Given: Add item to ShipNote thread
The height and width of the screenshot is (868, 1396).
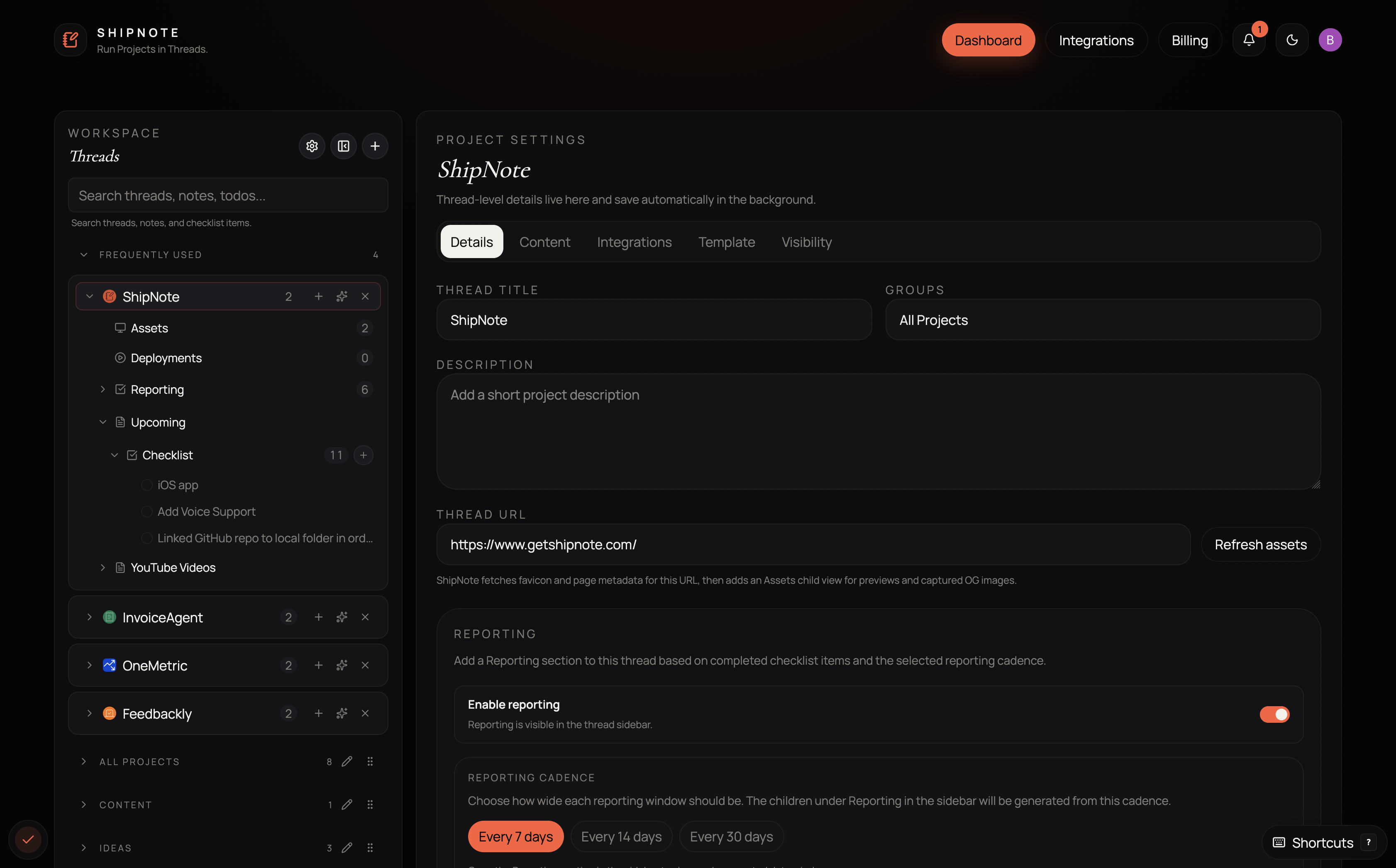Looking at the screenshot, I should 319,296.
